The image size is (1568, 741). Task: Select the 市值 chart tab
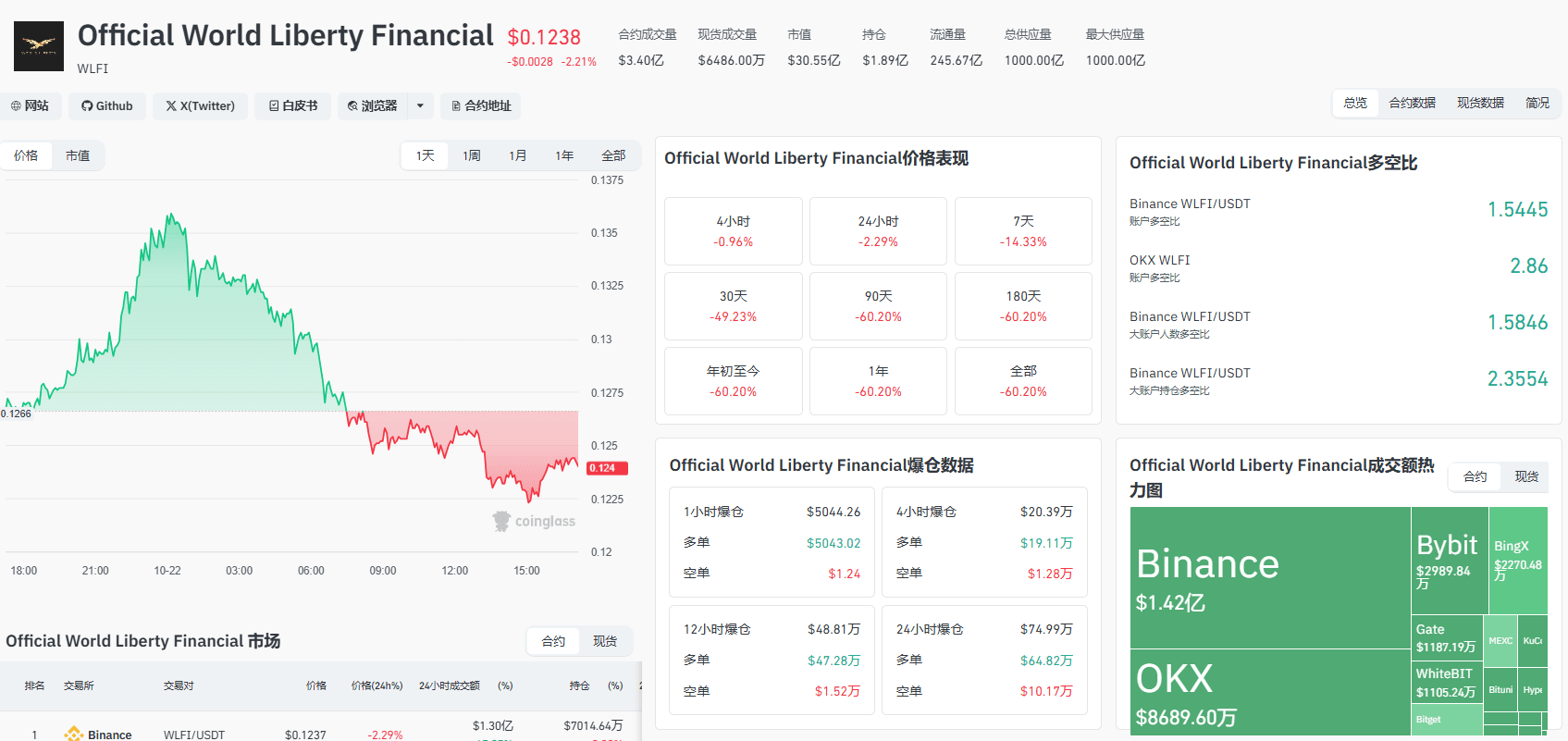[x=78, y=155]
